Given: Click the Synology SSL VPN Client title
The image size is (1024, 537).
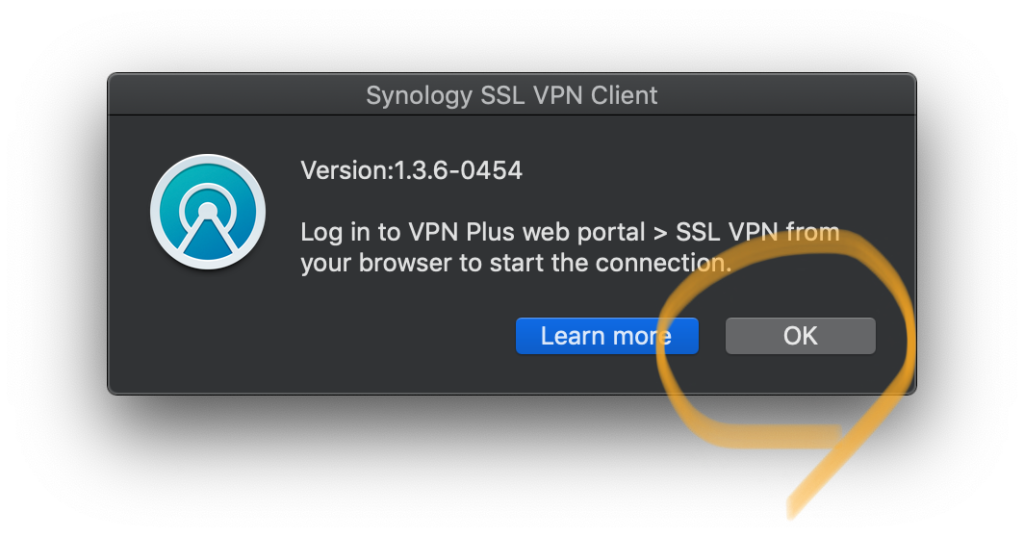Looking at the screenshot, I should pos(511,96).
